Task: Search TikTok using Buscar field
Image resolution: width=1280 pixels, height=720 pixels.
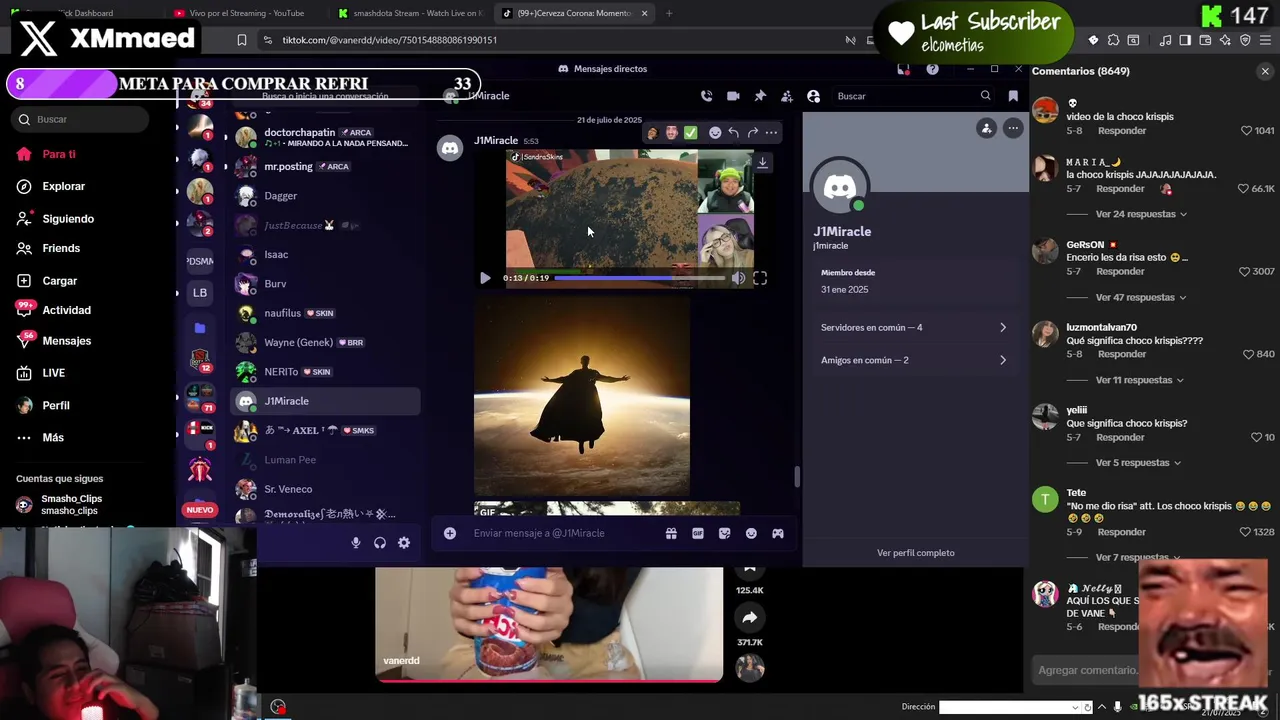Action: [x=80, y=119]
